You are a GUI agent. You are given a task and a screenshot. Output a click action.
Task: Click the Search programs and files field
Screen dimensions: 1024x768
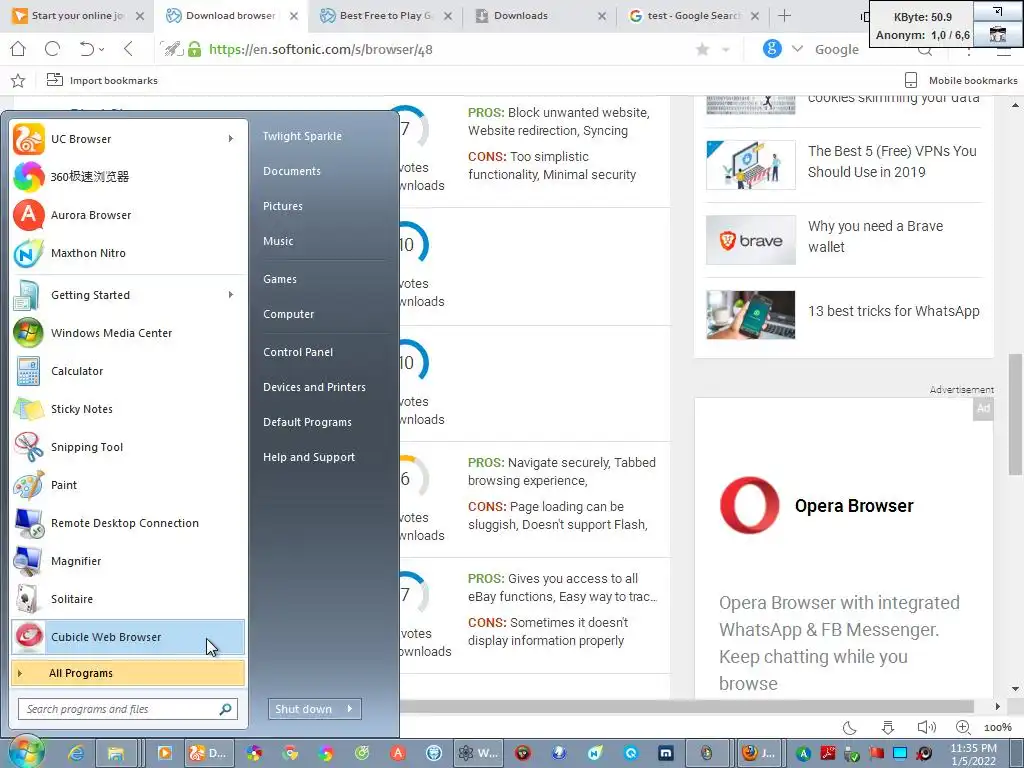point(128,709)
